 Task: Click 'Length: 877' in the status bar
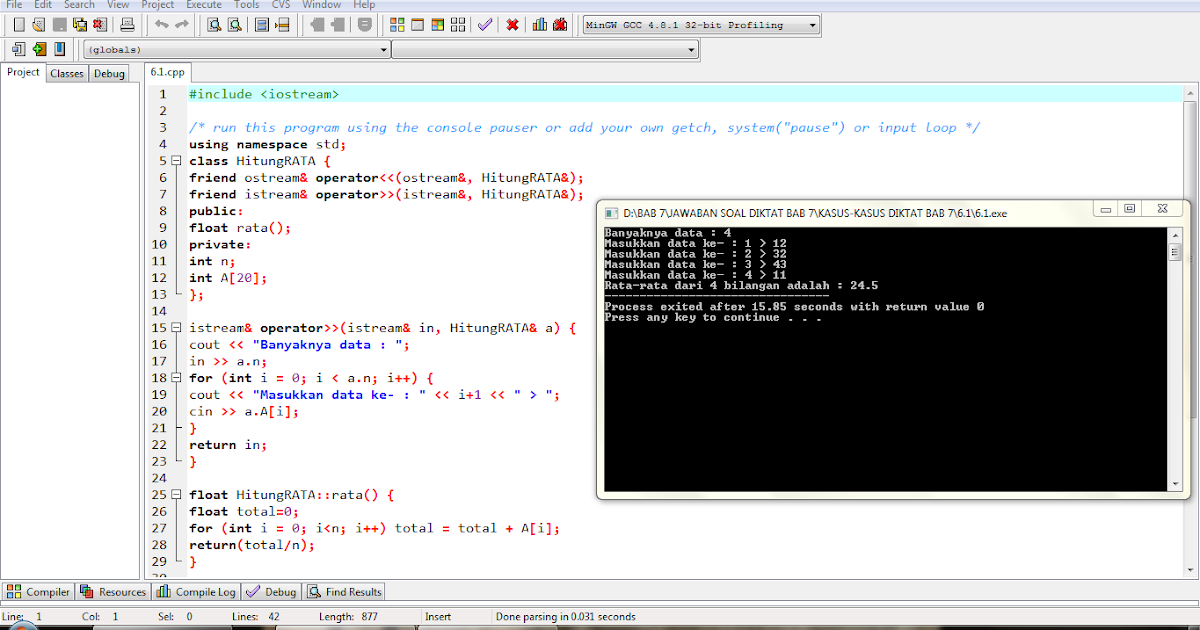350,617
